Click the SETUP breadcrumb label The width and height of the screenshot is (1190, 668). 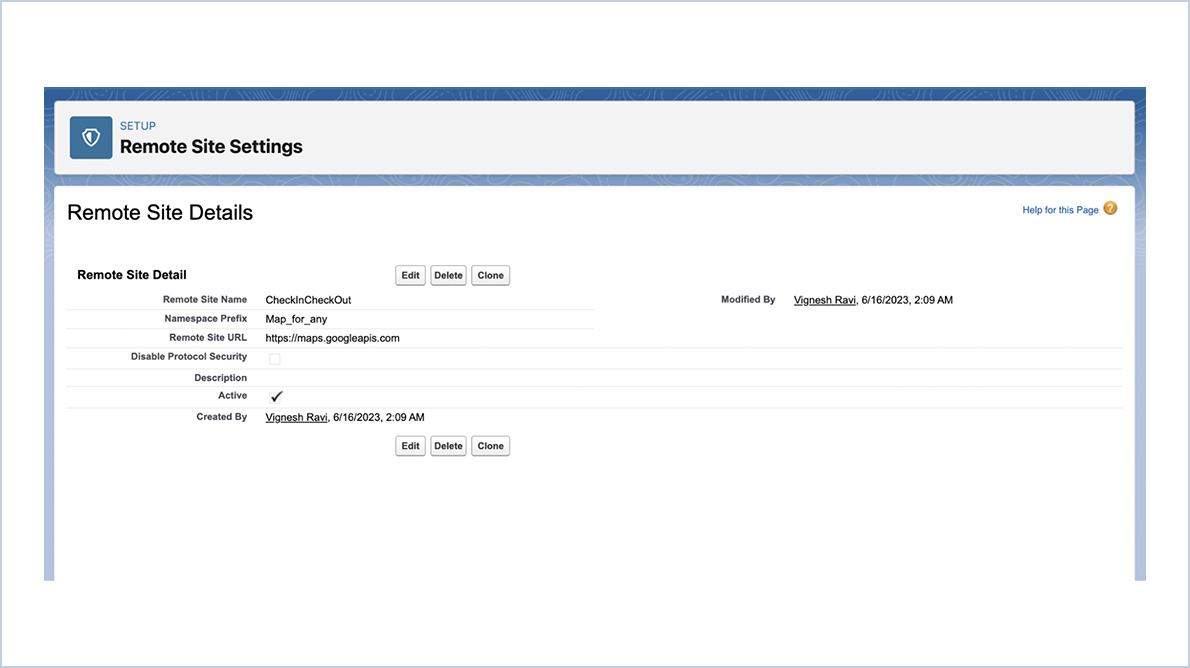coord(138,125)
